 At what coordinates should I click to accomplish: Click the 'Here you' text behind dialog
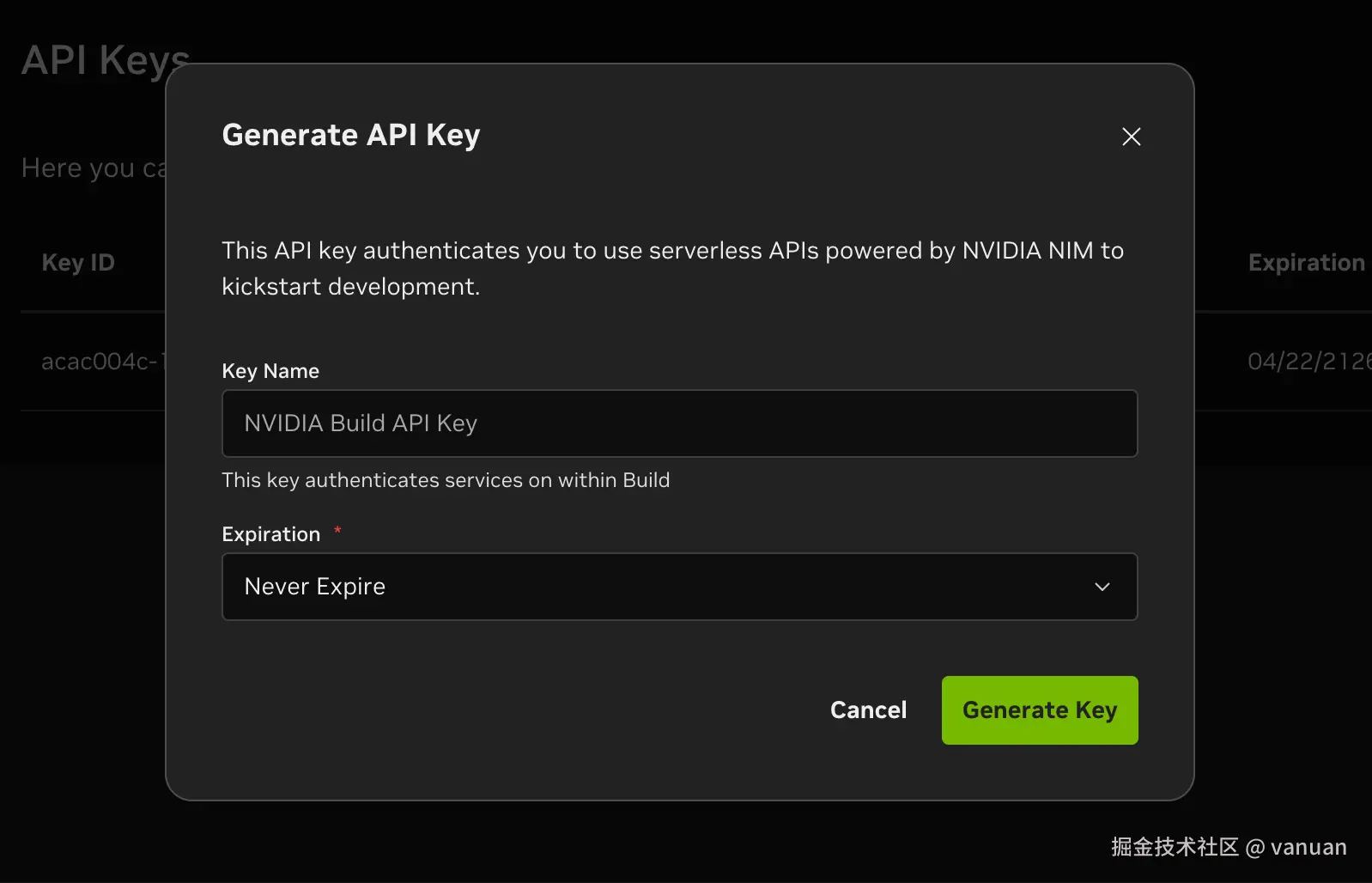[x=78, y=168]
